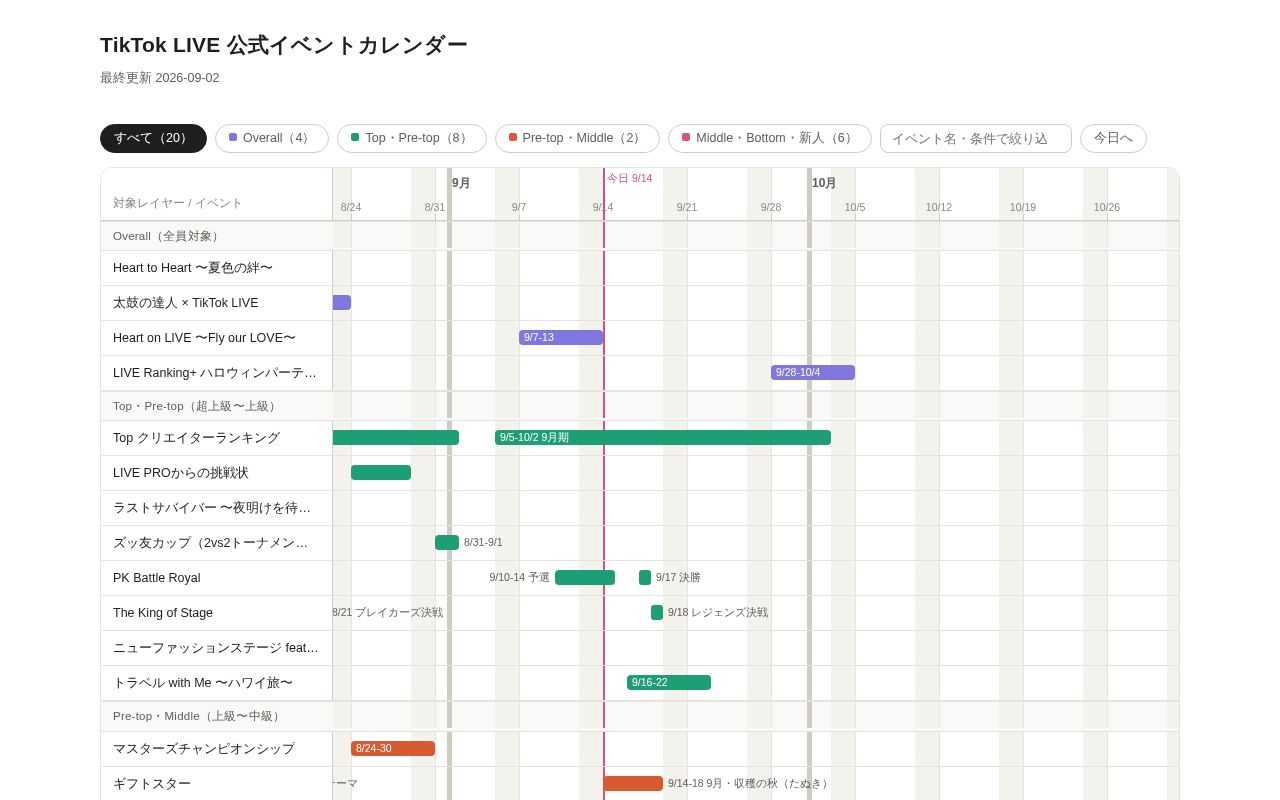The width and height of the screenshot is (1280, 800).
Task: Open PK Battle Royal row label
Action: point(217,578)
